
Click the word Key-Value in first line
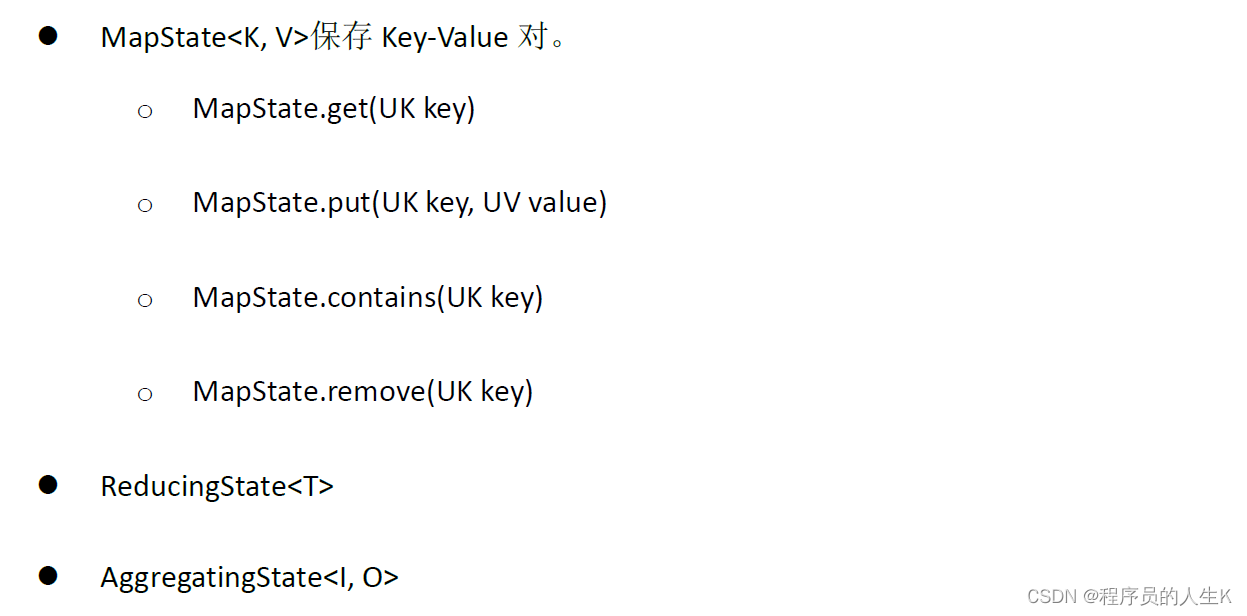[445, 38]
